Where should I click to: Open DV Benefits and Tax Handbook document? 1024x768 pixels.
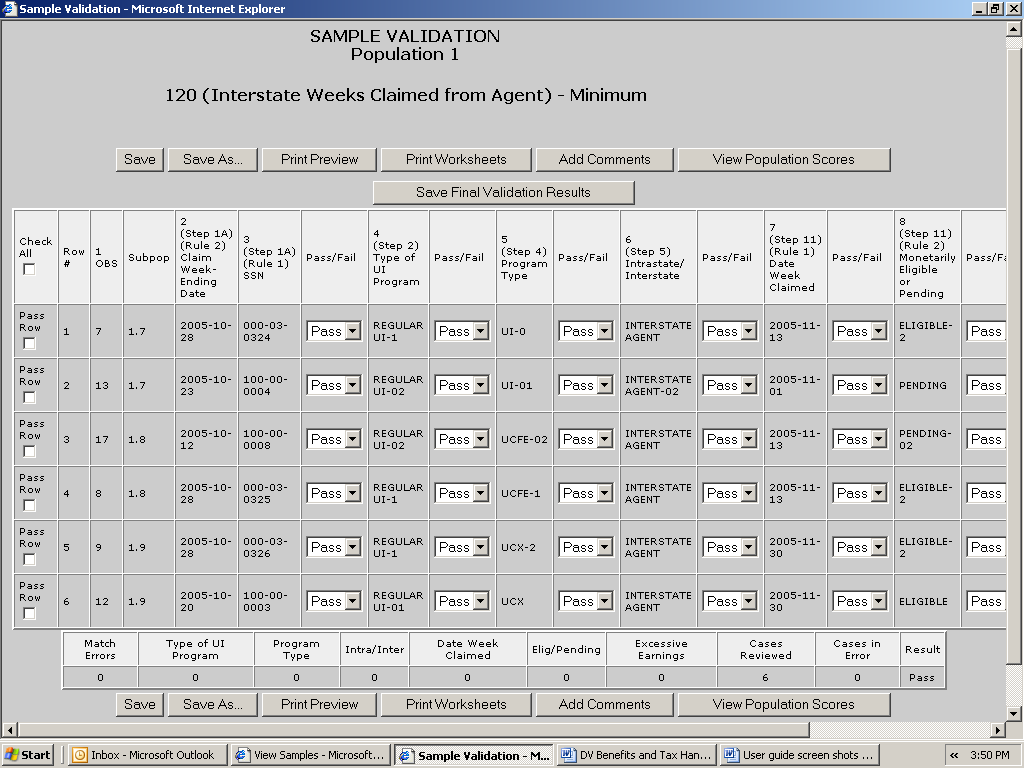click(635, 755)
